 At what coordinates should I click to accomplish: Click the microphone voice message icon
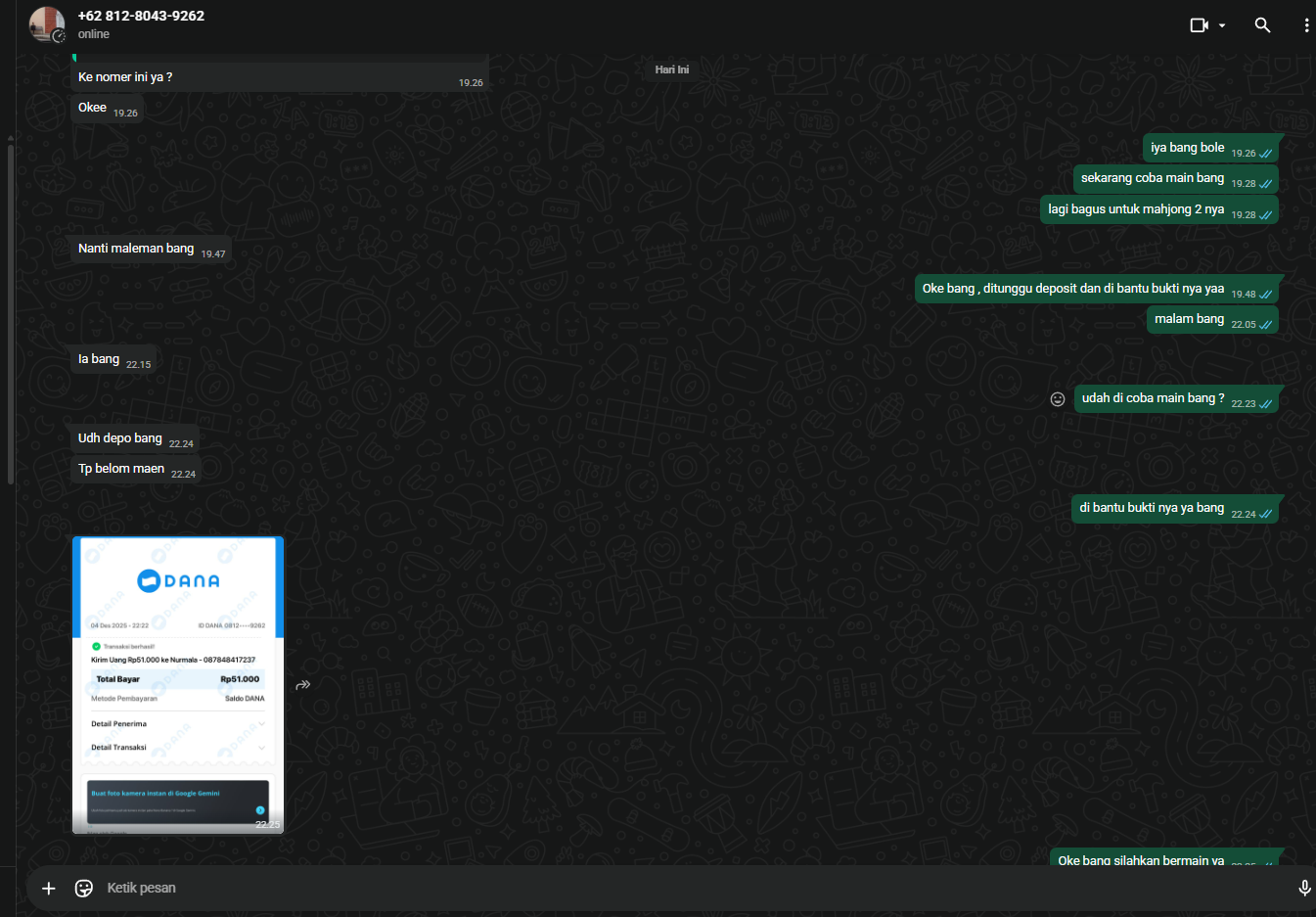click(1304, 888)
